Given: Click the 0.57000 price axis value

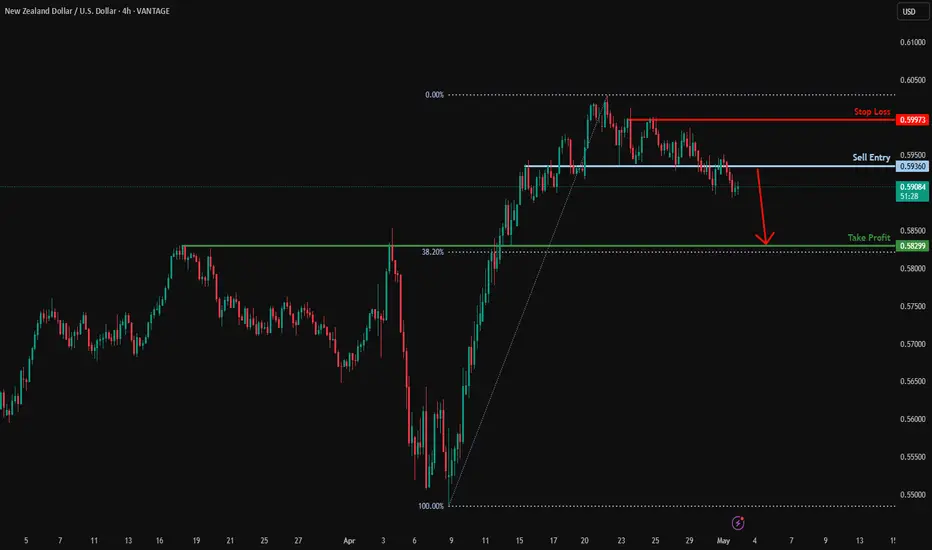Looking at the screenshot, I should 912,344.
